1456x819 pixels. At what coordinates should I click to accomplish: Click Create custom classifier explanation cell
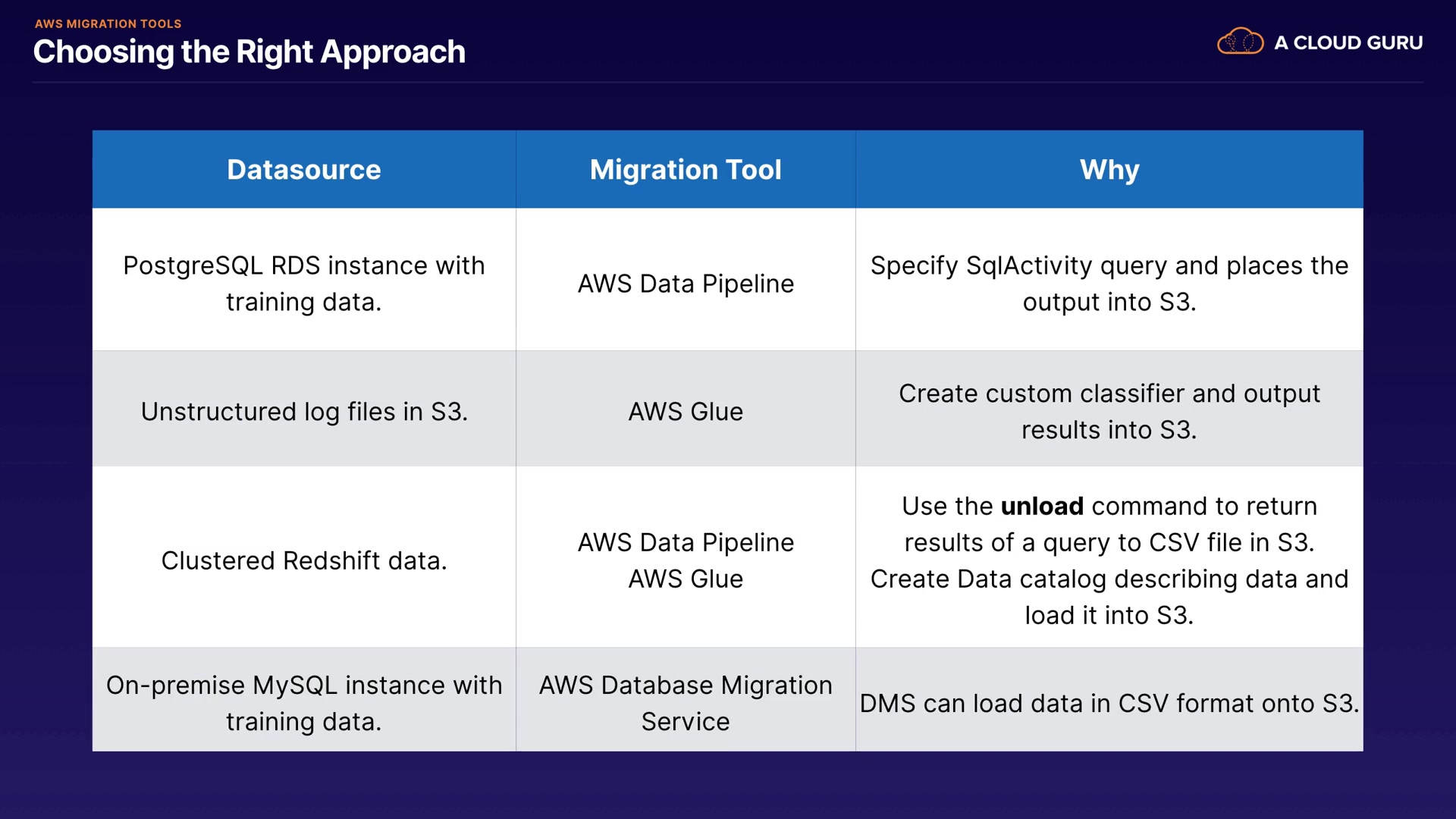[1109, 412]
